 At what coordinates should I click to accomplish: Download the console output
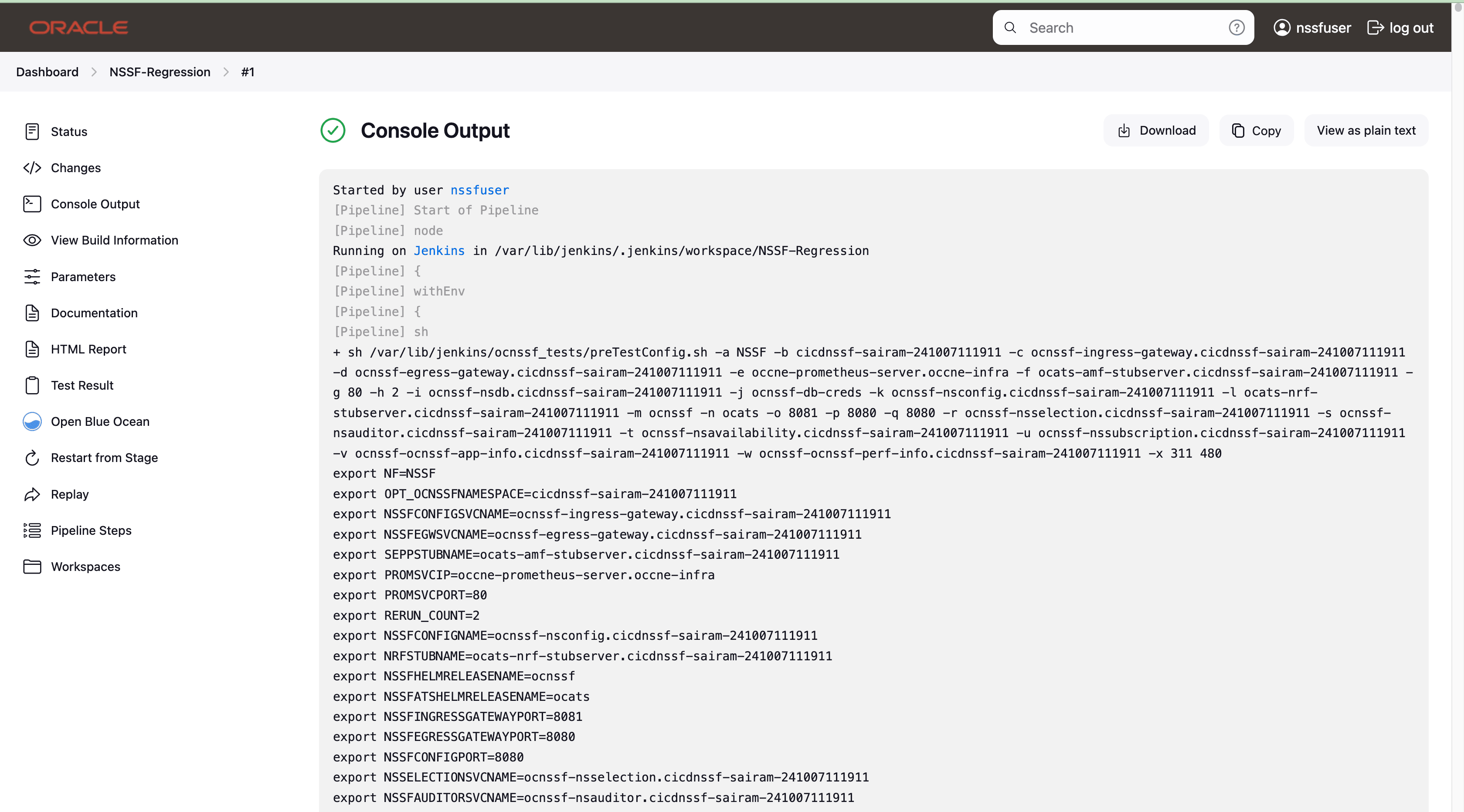[1156, 131]
